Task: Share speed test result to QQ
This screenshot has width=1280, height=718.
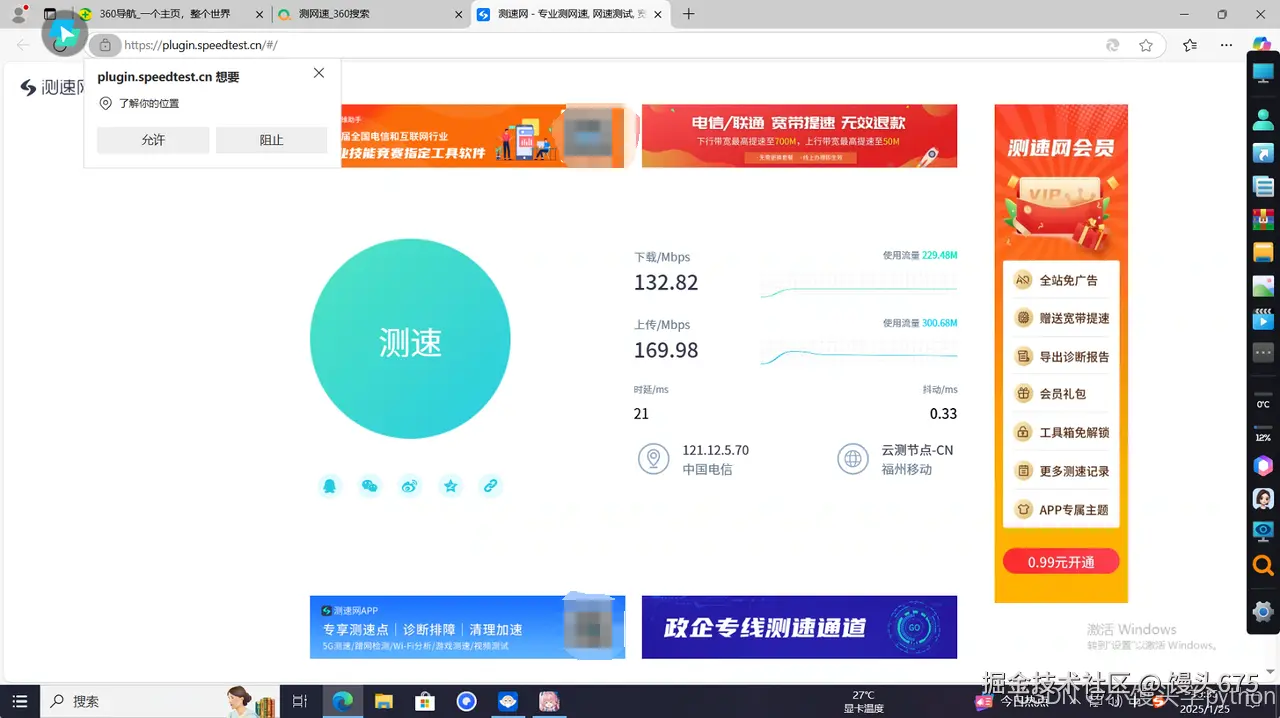Action: [x=330, y=486]
